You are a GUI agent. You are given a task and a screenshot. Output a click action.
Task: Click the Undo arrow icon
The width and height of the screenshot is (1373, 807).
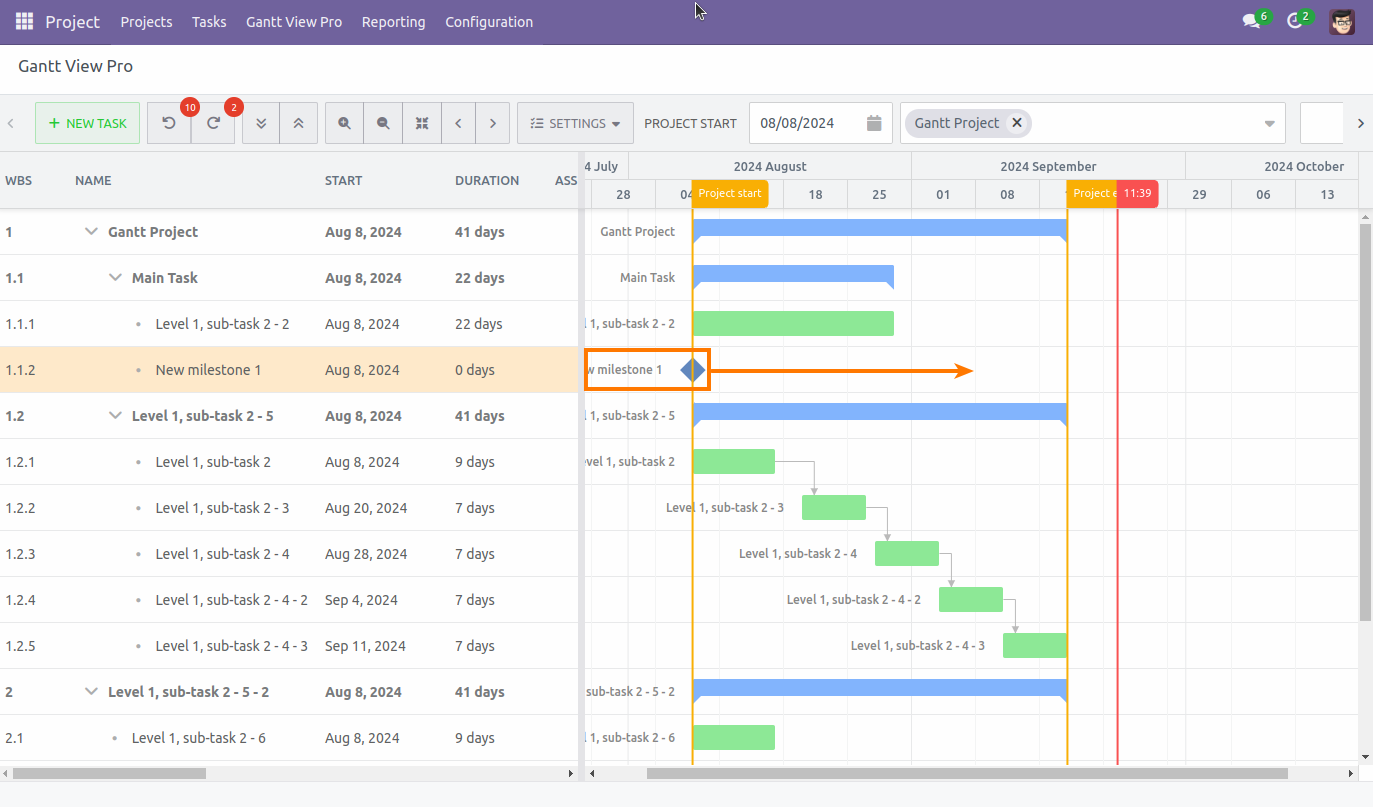(170, 123)
